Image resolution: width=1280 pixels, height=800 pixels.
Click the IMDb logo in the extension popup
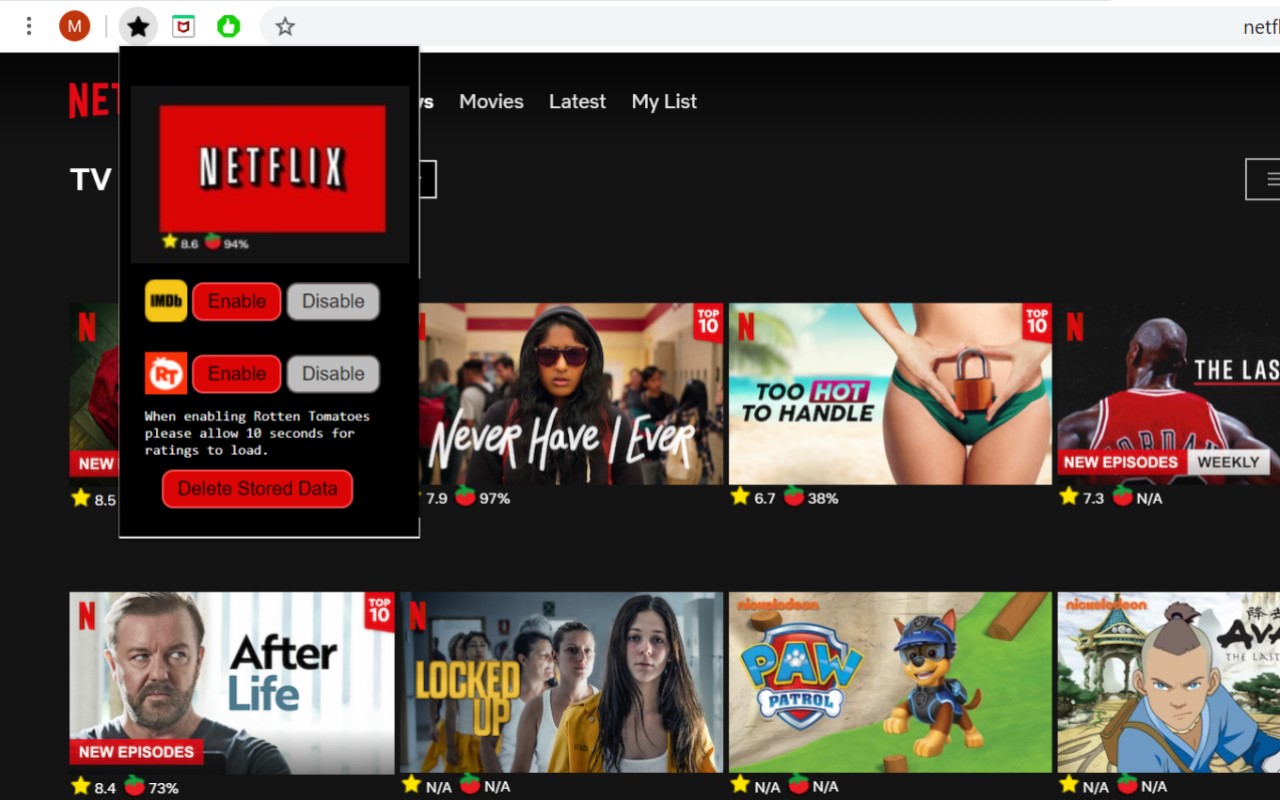tap(165, 300)
